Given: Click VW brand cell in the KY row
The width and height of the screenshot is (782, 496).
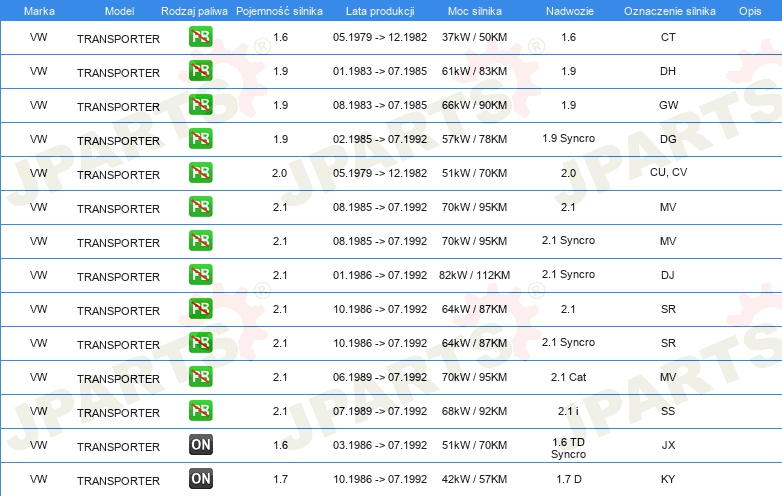Looking at the screenshot, I should [x=38, y=479].
